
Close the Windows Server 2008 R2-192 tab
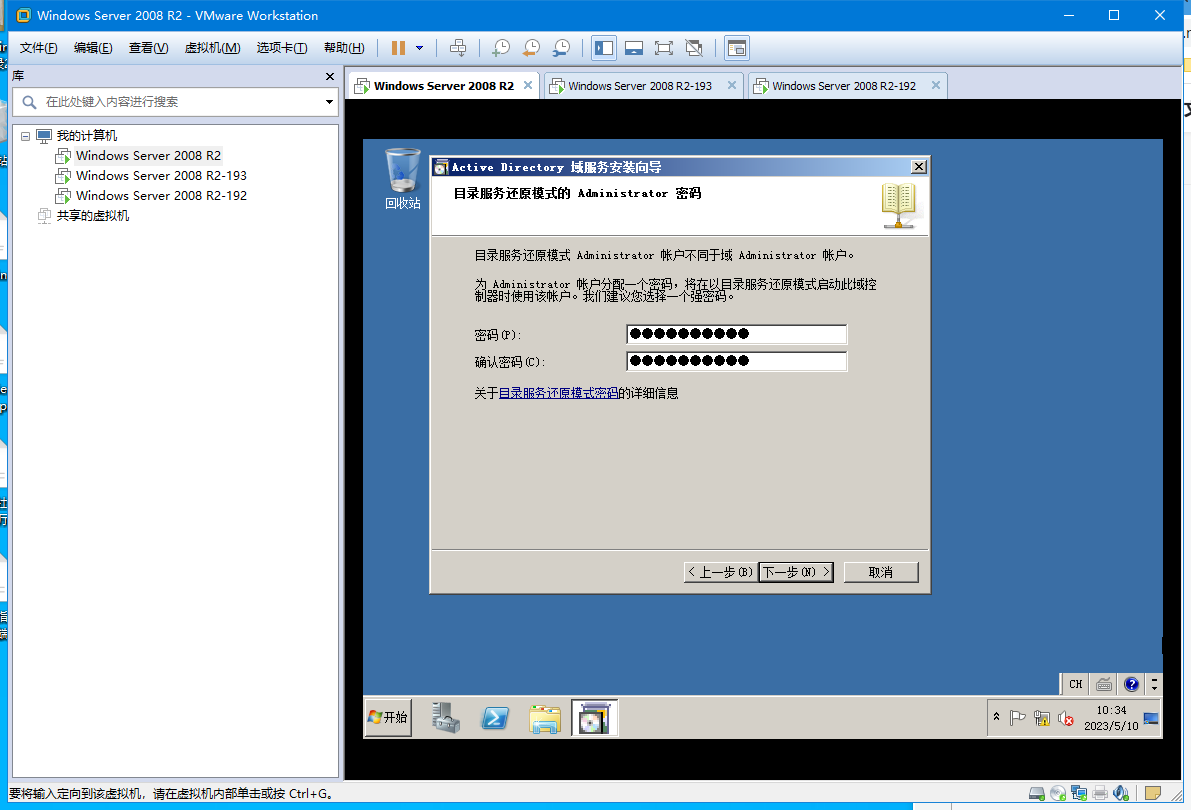coord(936,85)
